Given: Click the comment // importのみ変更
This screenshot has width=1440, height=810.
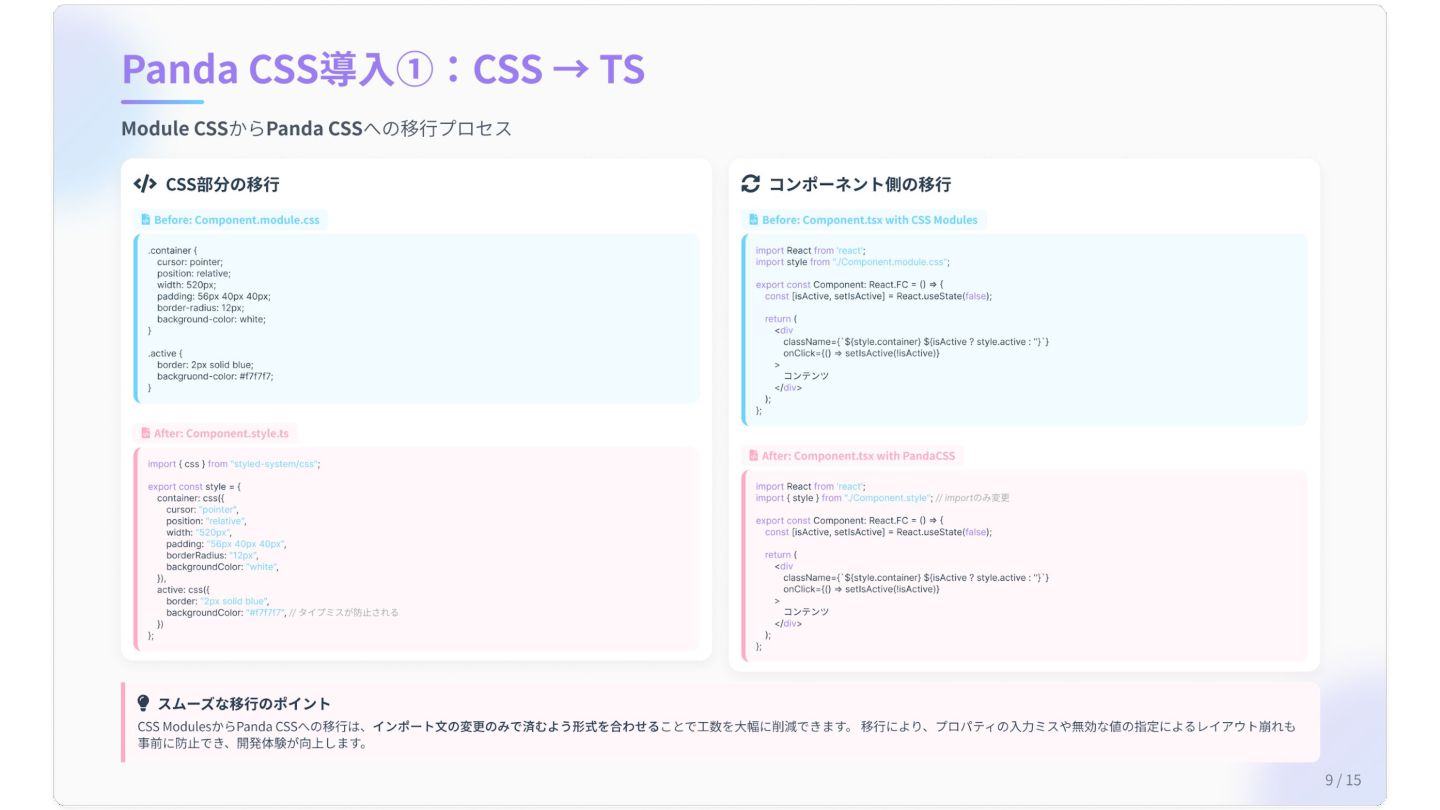Looking at the screenshot, I should 973,498.
